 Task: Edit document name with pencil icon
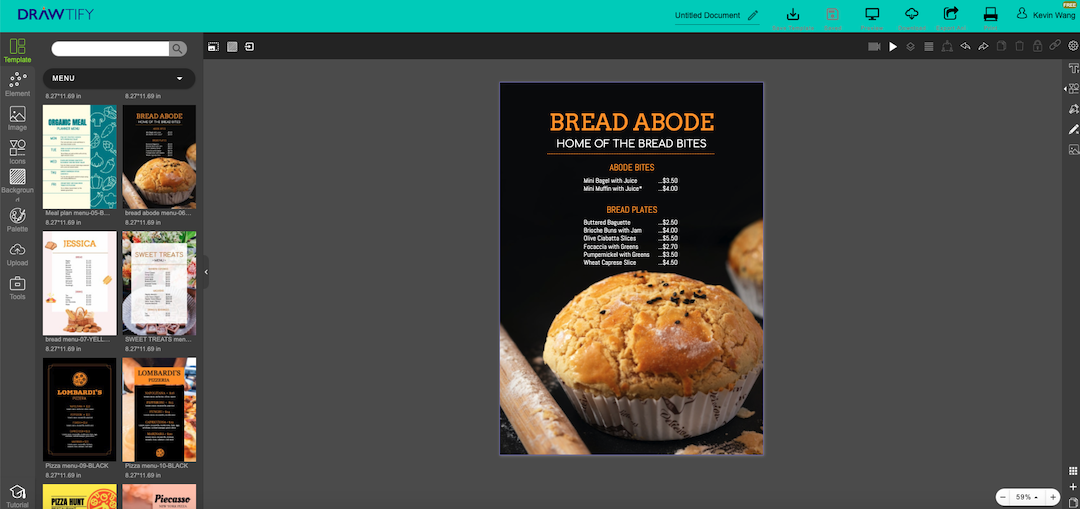(x=753, y=15)
